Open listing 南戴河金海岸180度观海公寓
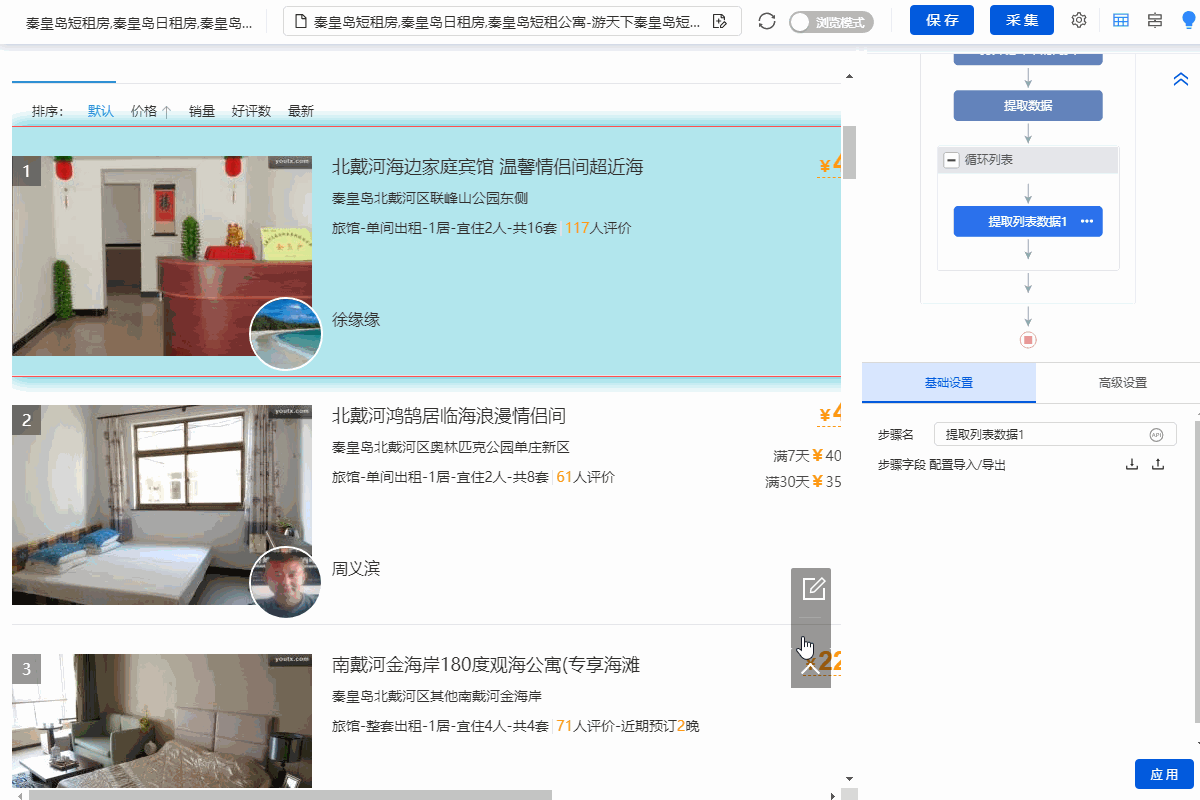 485,665
